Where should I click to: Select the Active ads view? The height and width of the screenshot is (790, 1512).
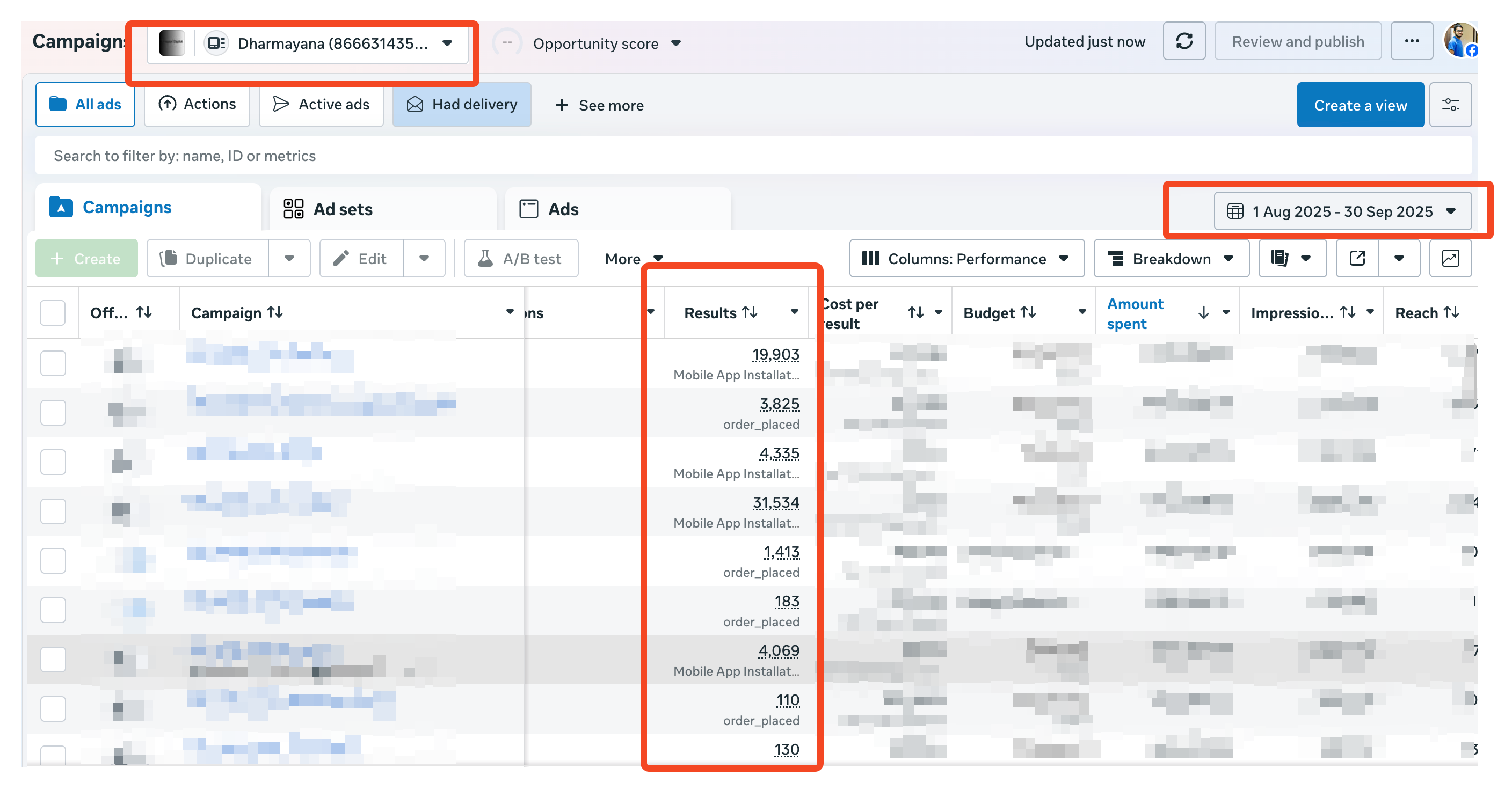click(321, 105)
